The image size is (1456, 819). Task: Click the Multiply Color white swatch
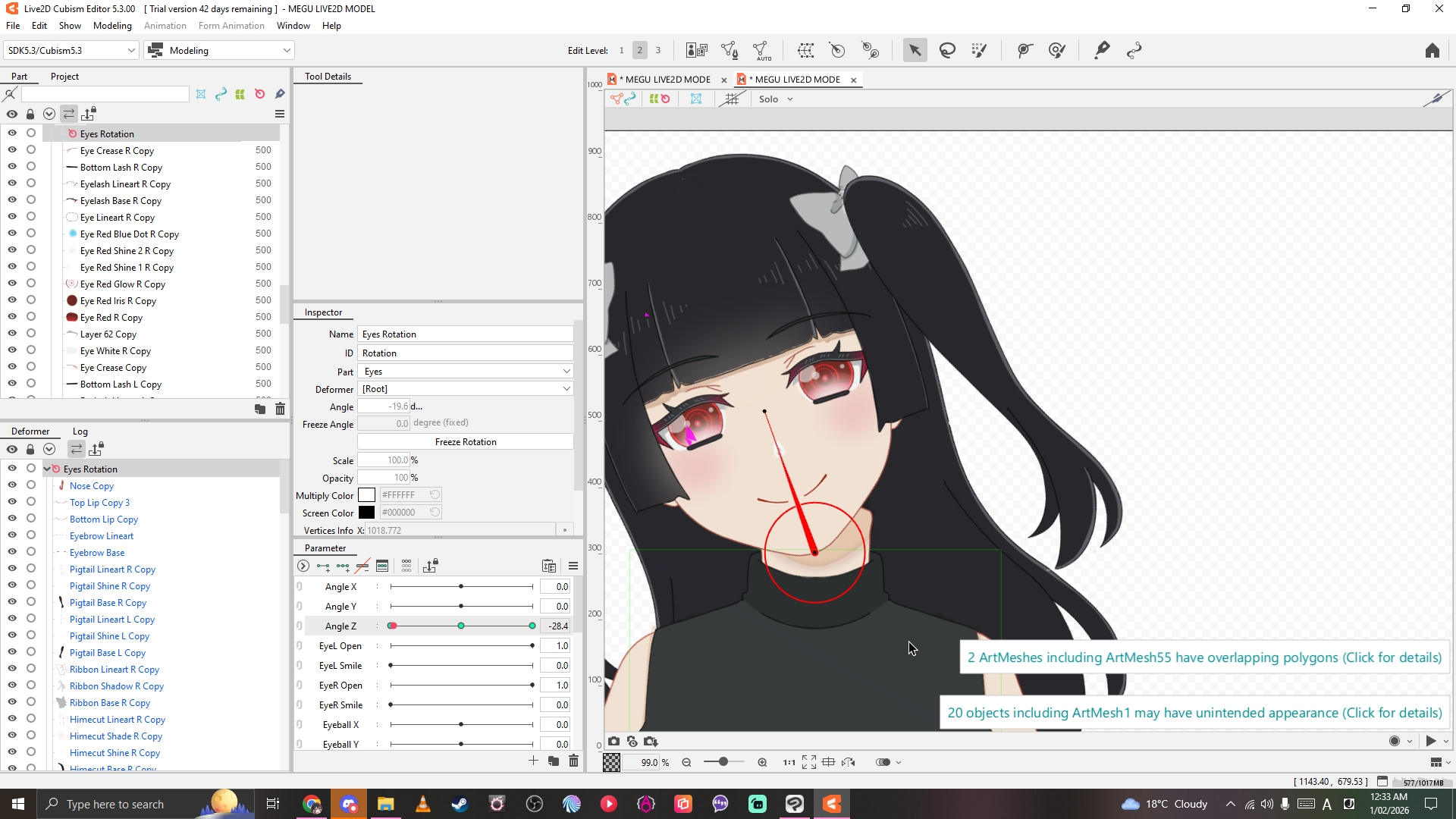pos(366,496)
